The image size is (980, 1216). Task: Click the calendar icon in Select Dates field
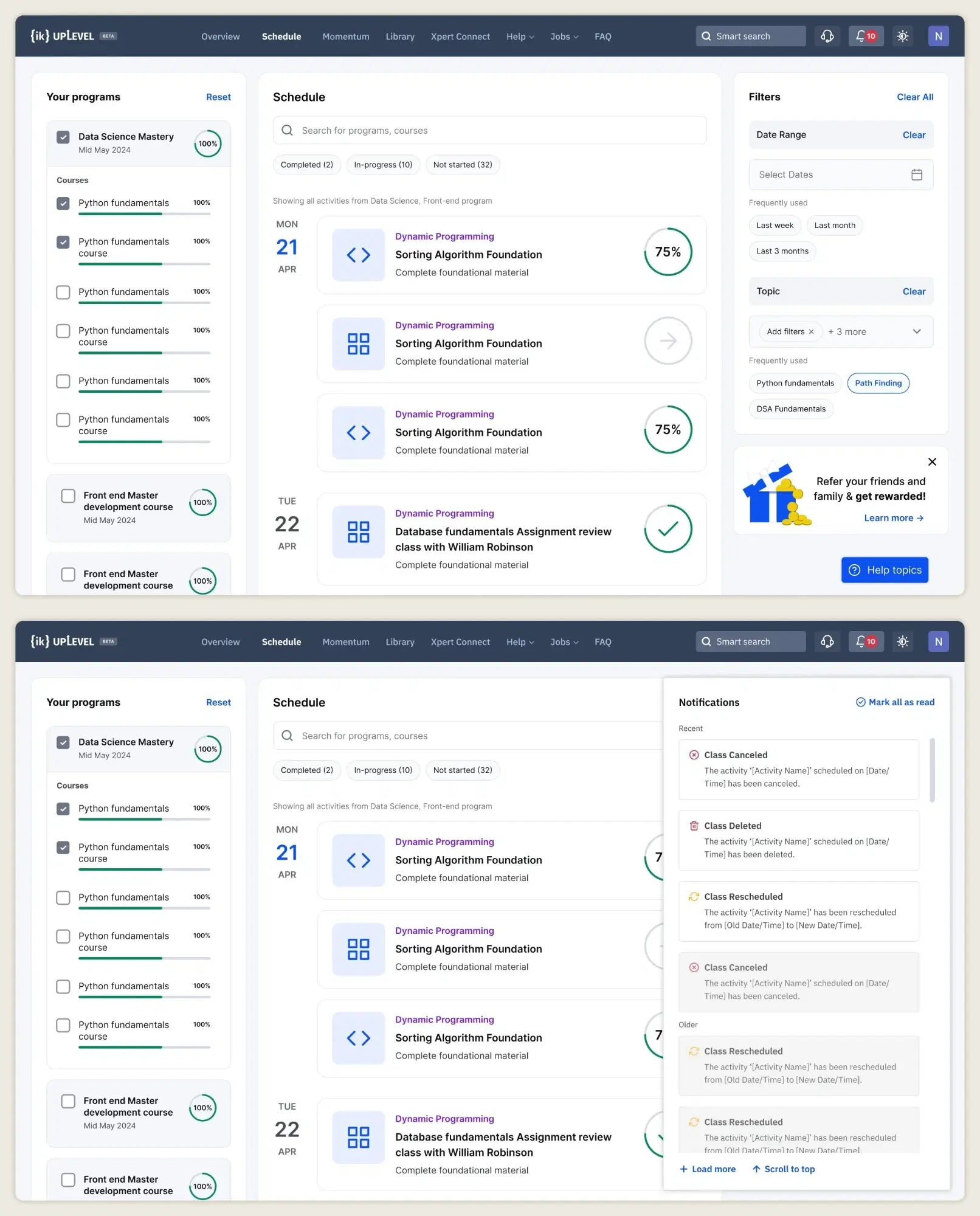click(x=917, y=174)
